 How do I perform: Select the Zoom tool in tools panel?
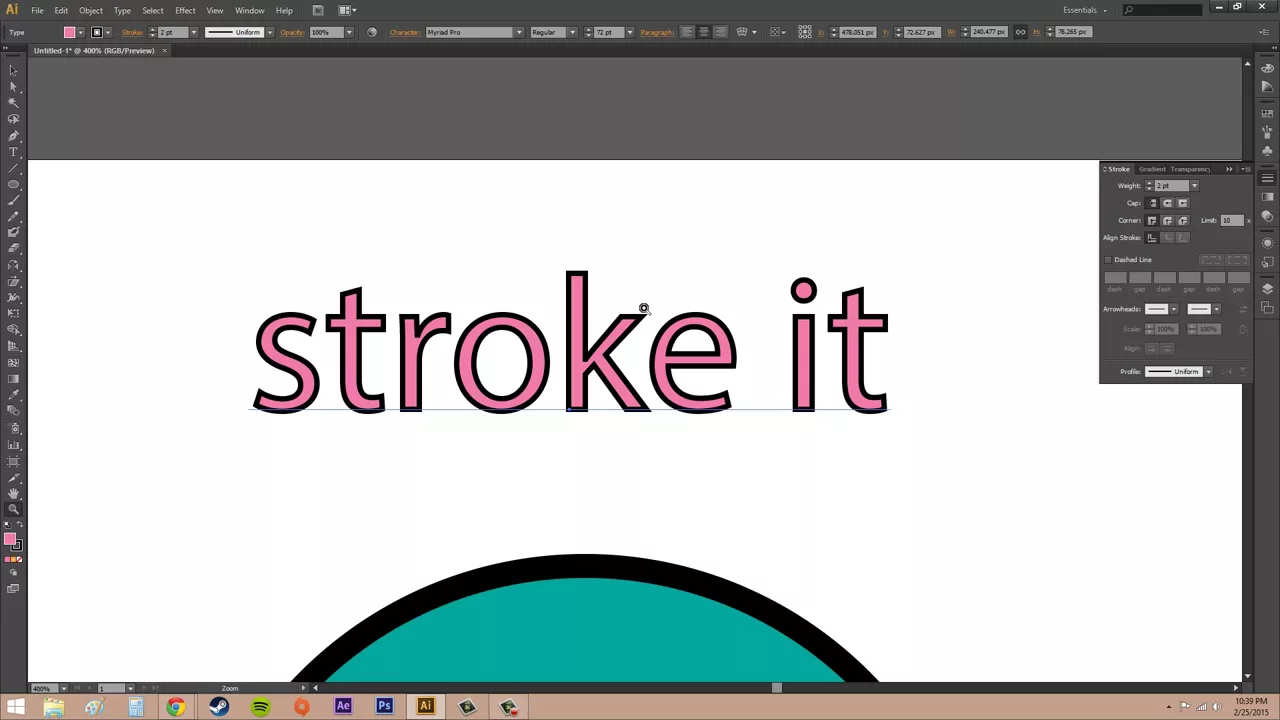[x=13, y=510]
